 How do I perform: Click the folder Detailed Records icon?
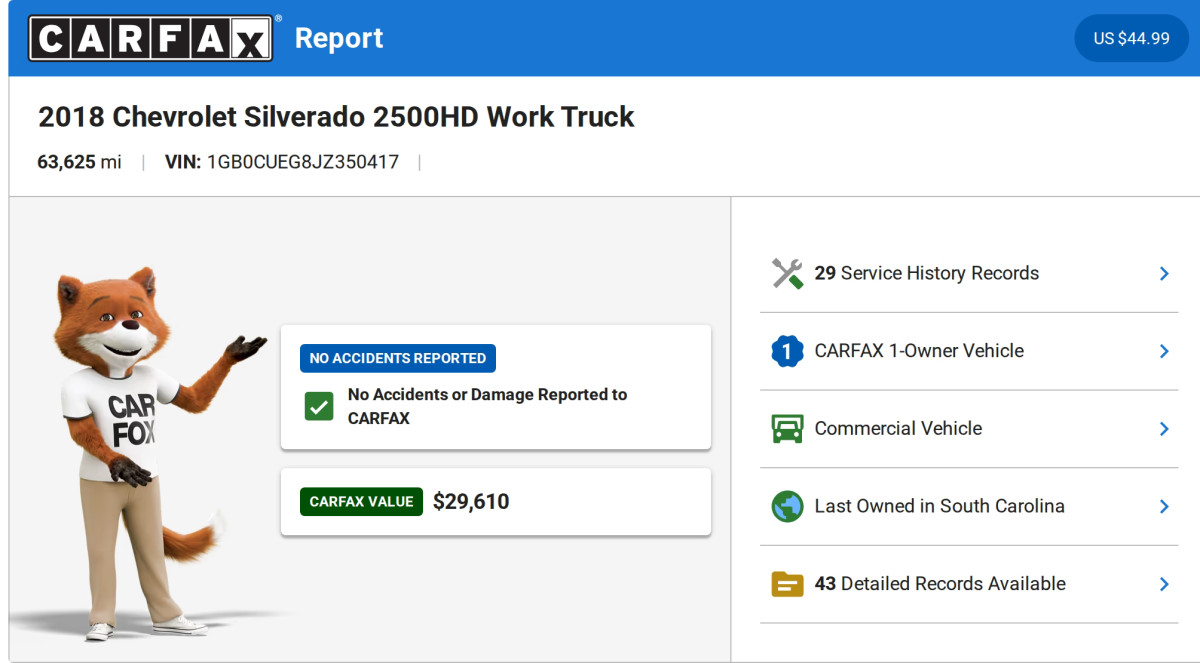click(x=788, y=584)
